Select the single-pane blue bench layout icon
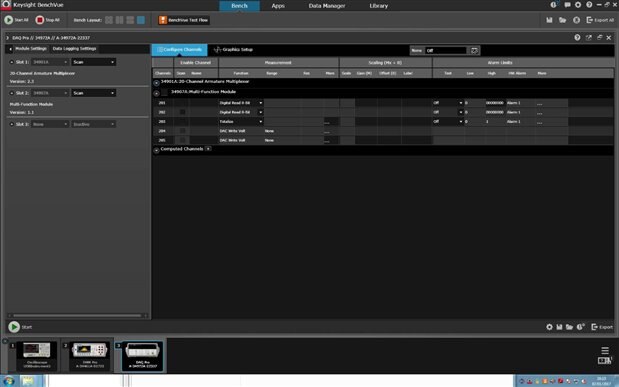 click(x=141, y=20)
